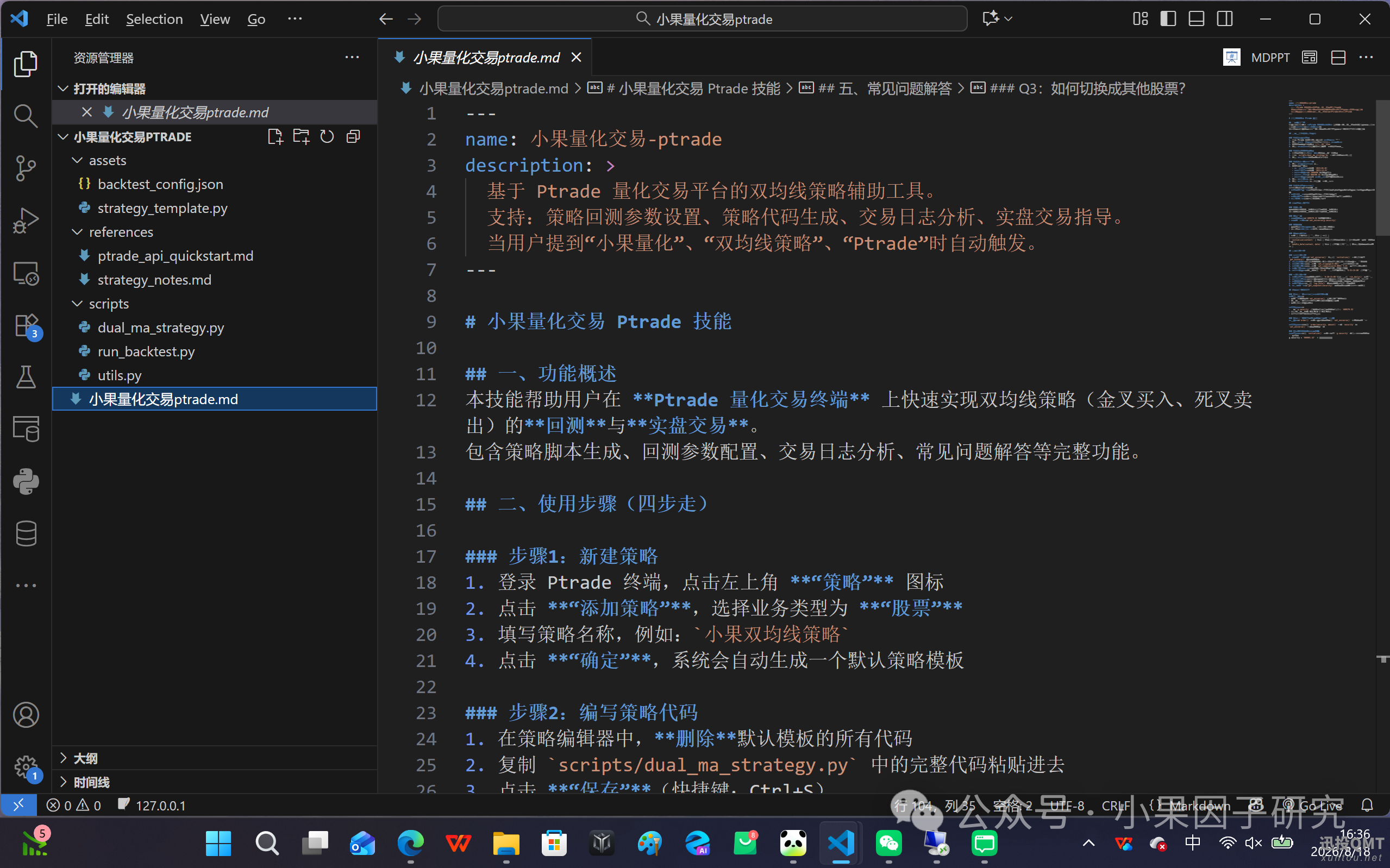Open notifications bell in the status bar
1390x868 pixels.
click(x=1367, y=806)
